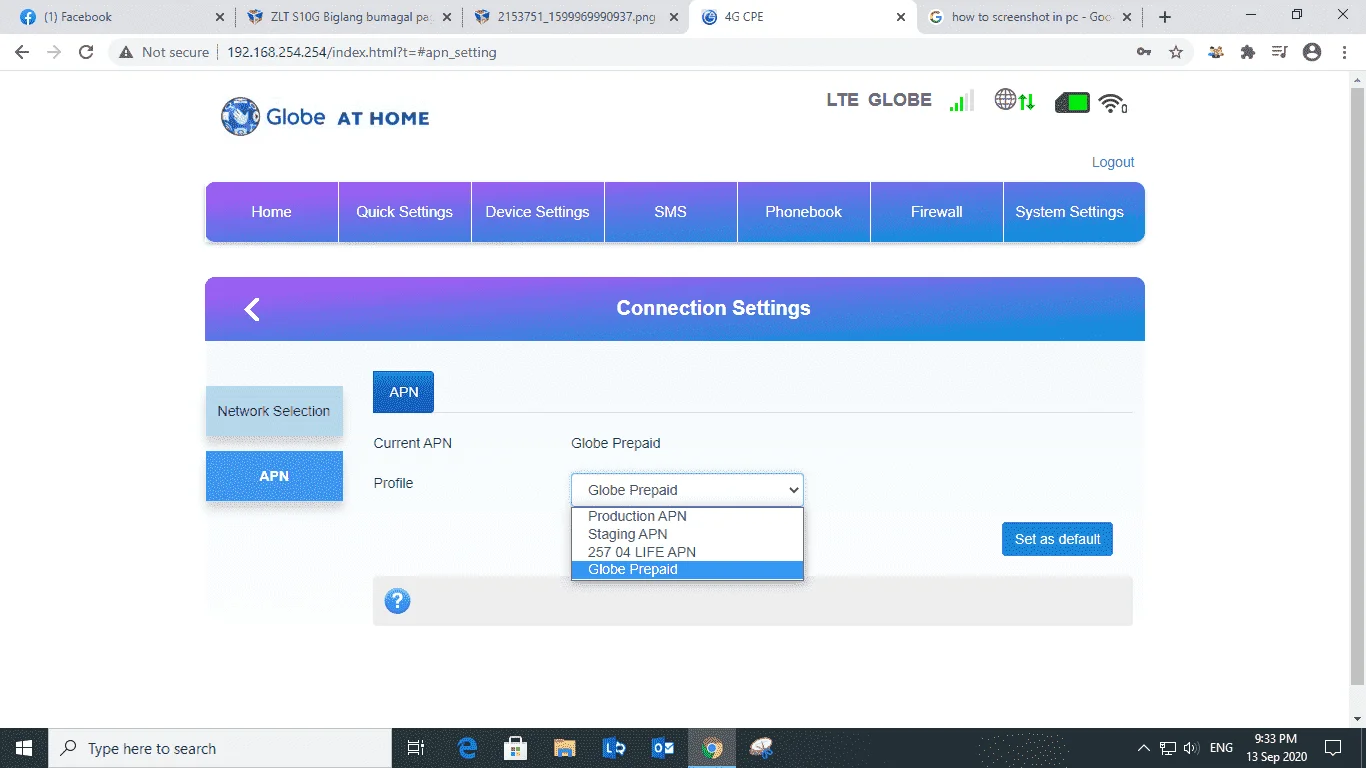Open the saved passwords key icon
Image resolution: width=1366 pixels, height=768 pixels.
[1144, 52]
